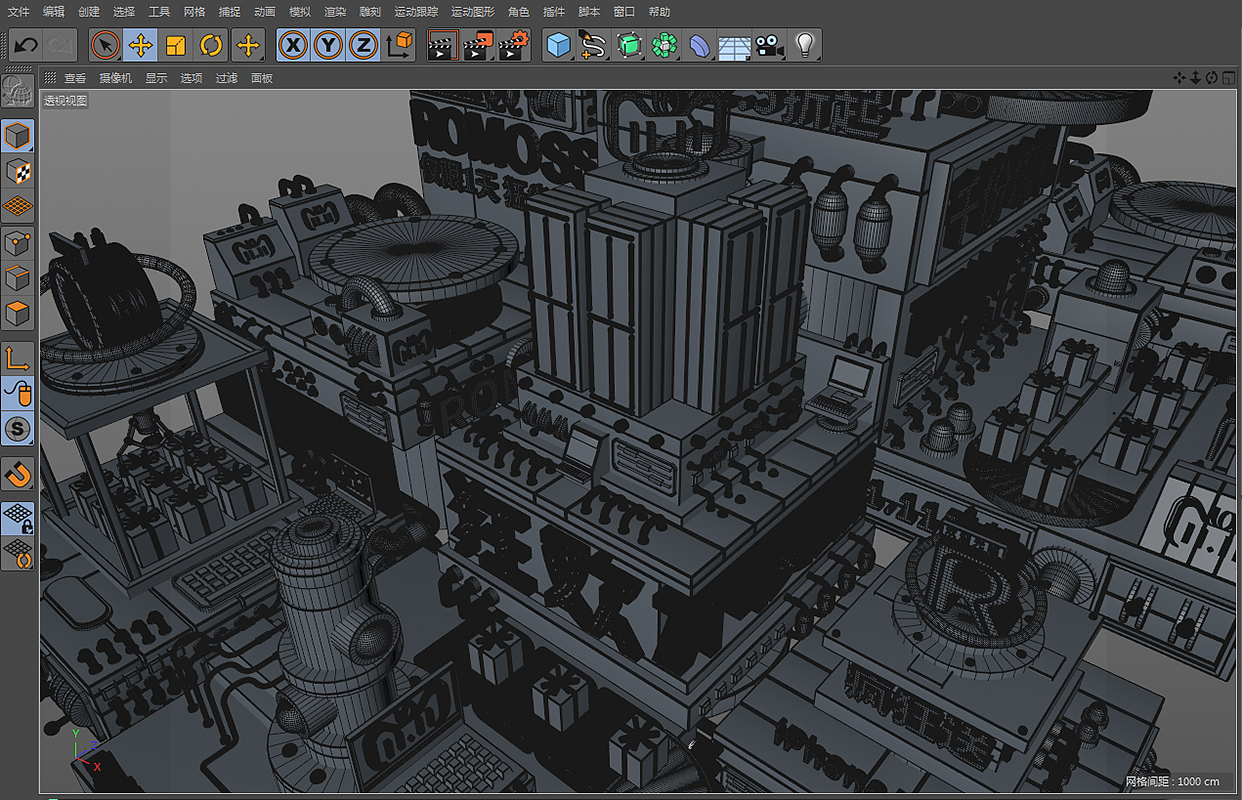The width and height of the screenshot is (1242, 800).
Task: Toggle Z axis lock
Action: click(363, 45)
